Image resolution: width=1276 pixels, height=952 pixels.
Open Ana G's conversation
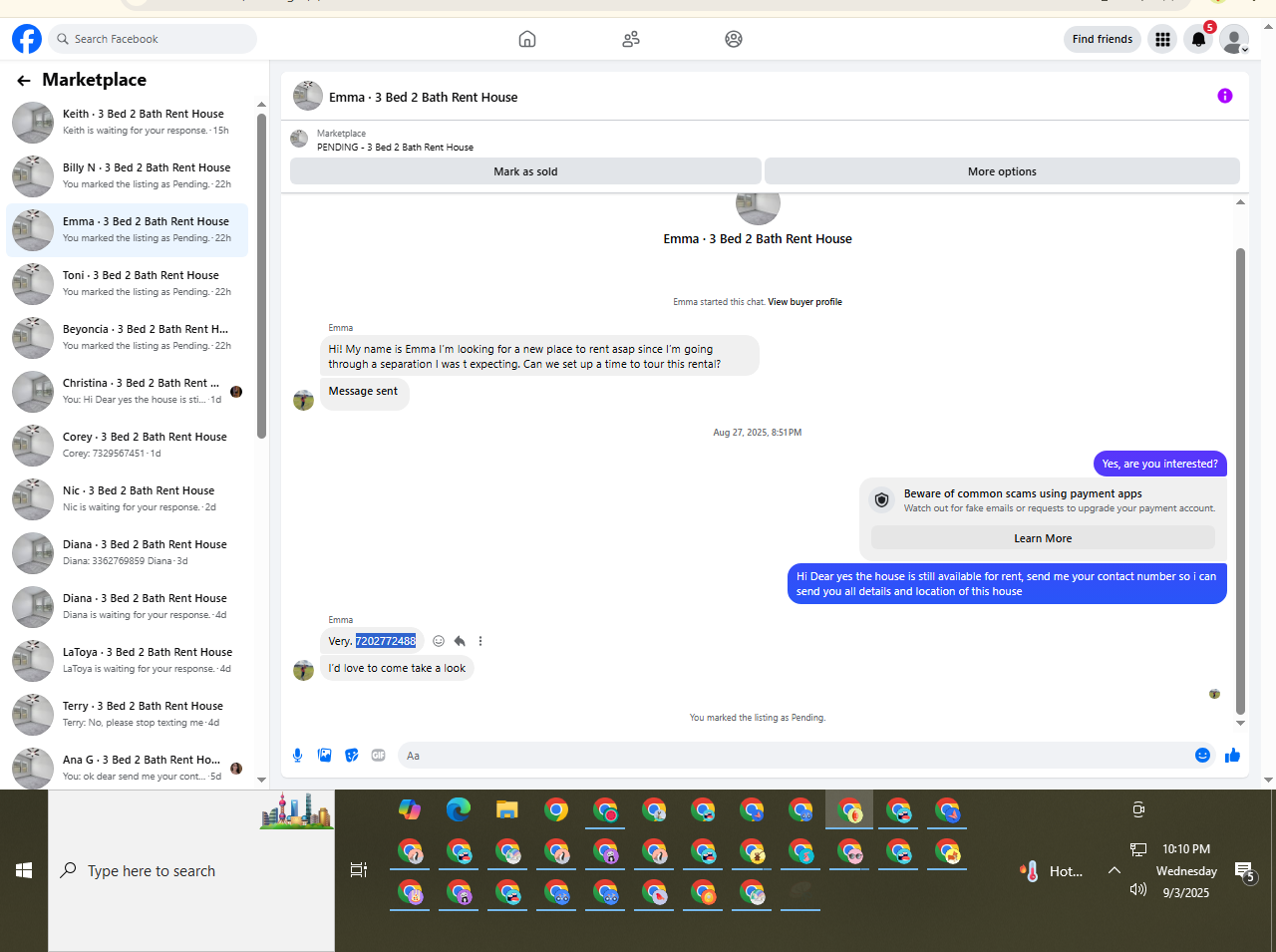pos(128,768)
